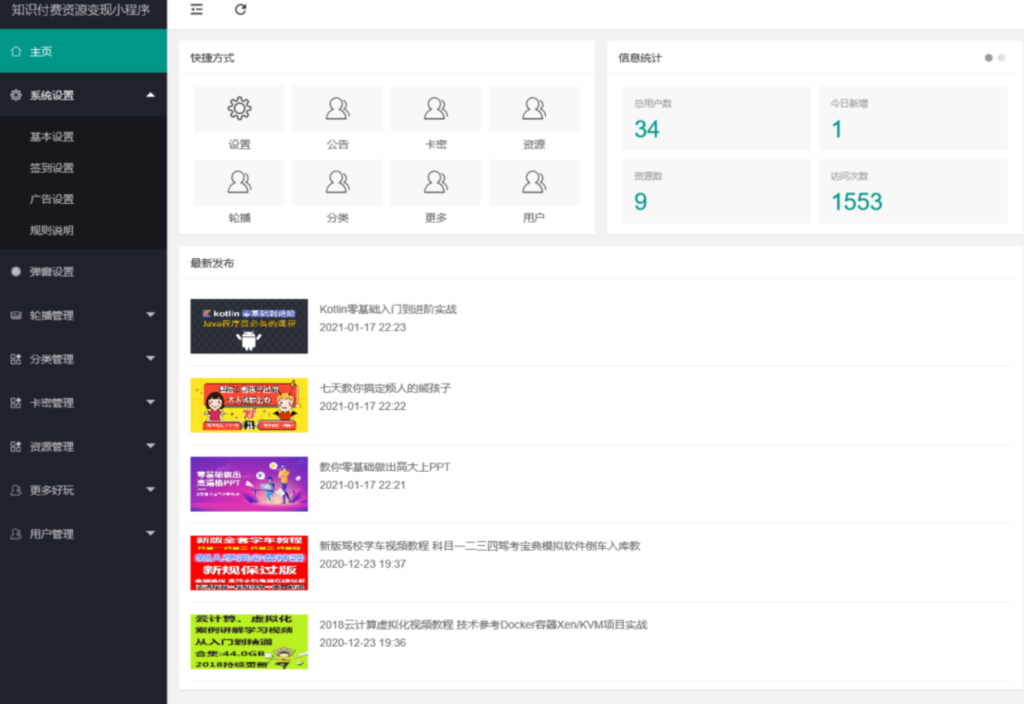Click the sidebar collapse menu icon
Screen dimensions: 1024x704
(197, 9)
